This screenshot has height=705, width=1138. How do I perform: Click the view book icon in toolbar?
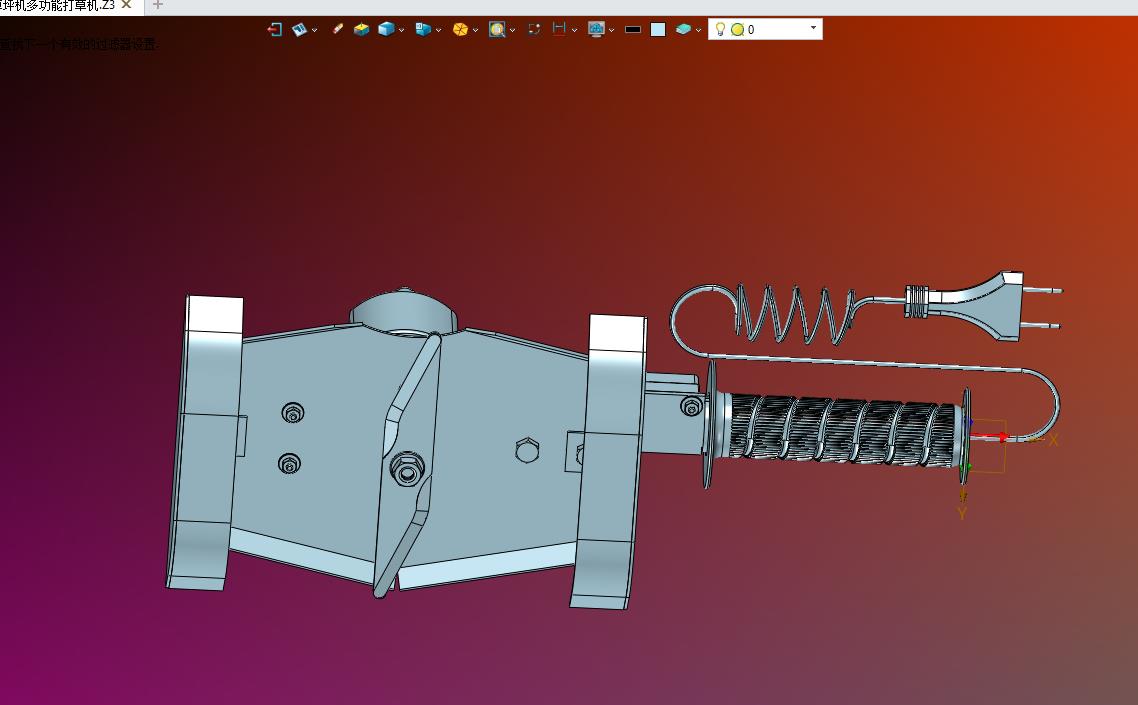pos(299,29)
